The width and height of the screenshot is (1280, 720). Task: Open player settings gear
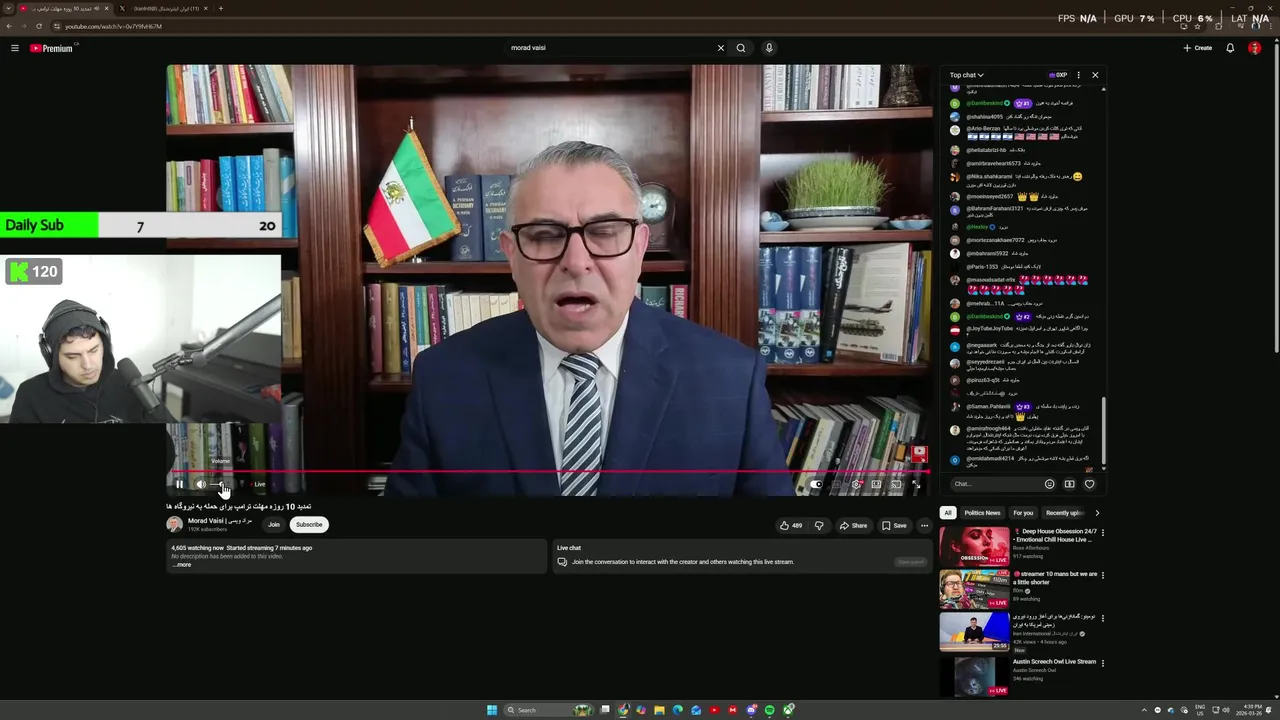[x=856, y=484]
